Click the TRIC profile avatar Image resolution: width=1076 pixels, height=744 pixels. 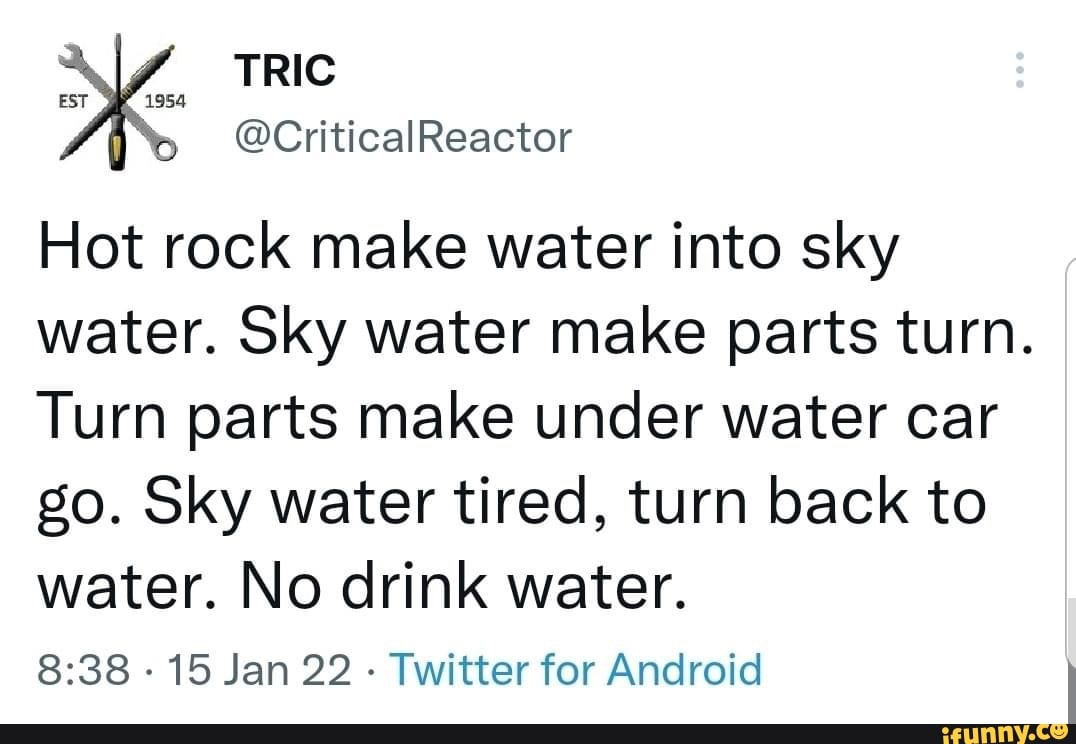click(x=115, y=100)
